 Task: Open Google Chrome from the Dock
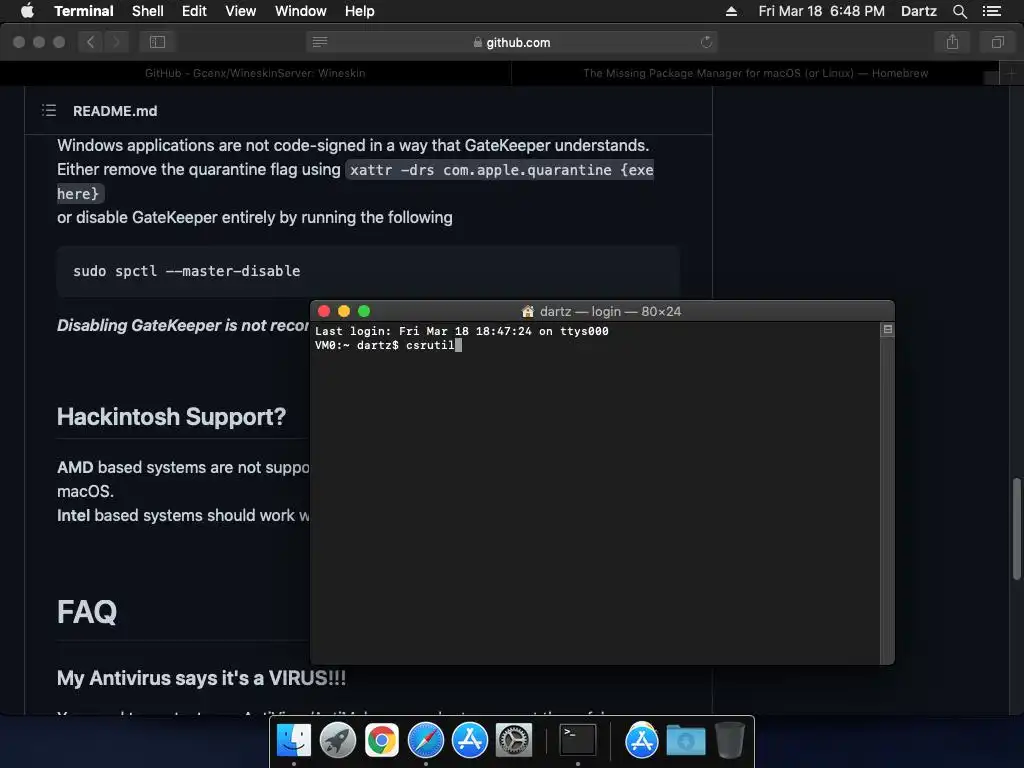pyautogui.click(x=381, y=741)
